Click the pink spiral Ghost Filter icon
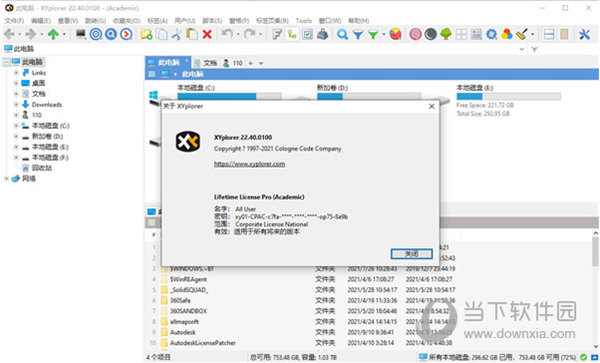Image resolution: width=600 pixels, height=363 pixels. pos(415,34)
